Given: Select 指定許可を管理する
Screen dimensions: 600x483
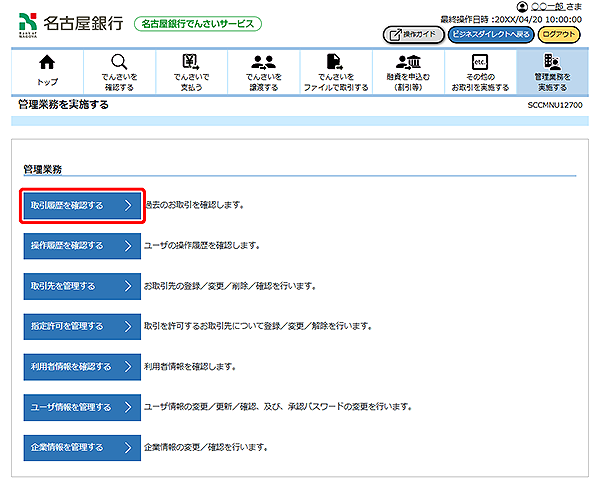Looking at the screenshot, I should 82,326.
